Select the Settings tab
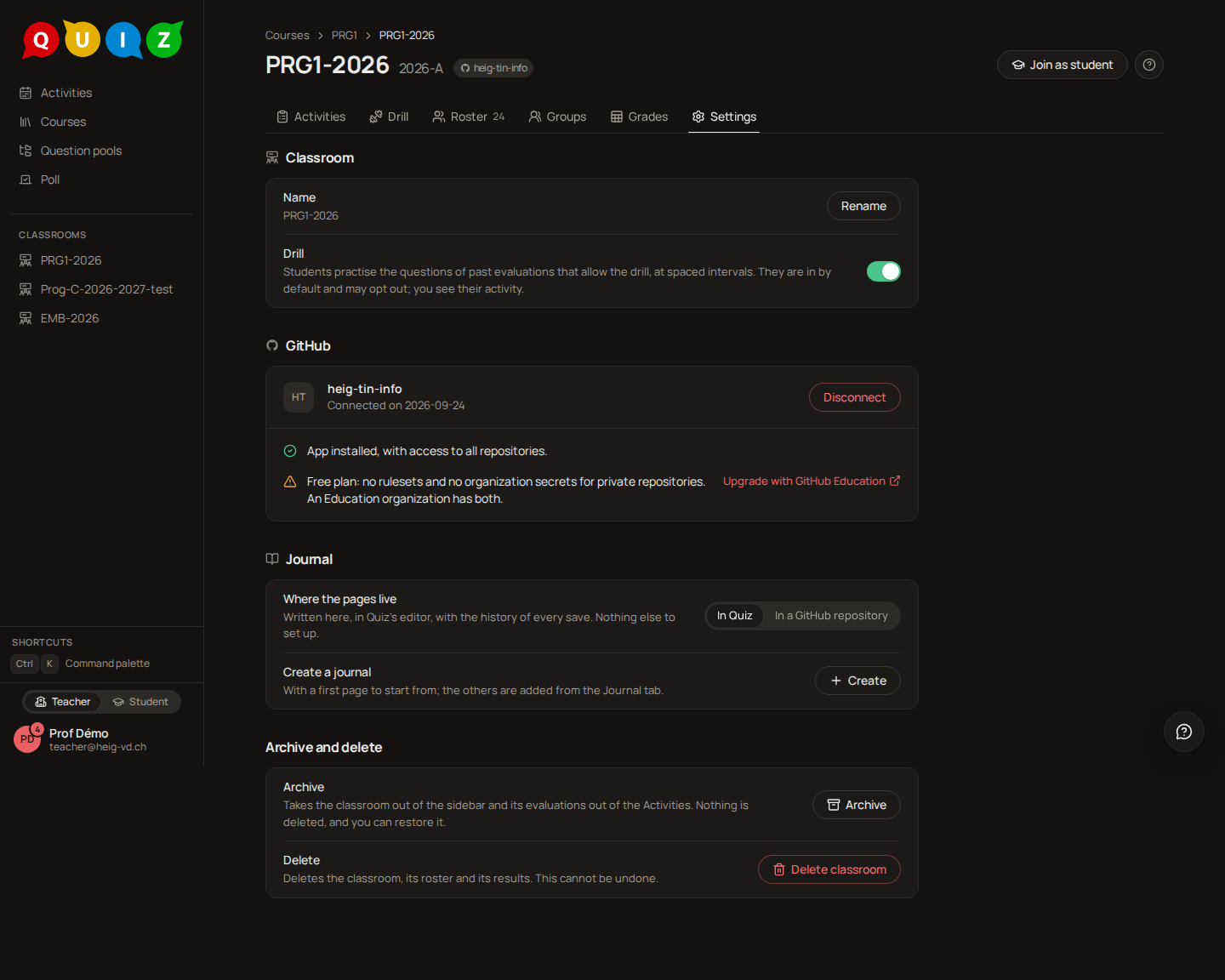 [724, 117]
